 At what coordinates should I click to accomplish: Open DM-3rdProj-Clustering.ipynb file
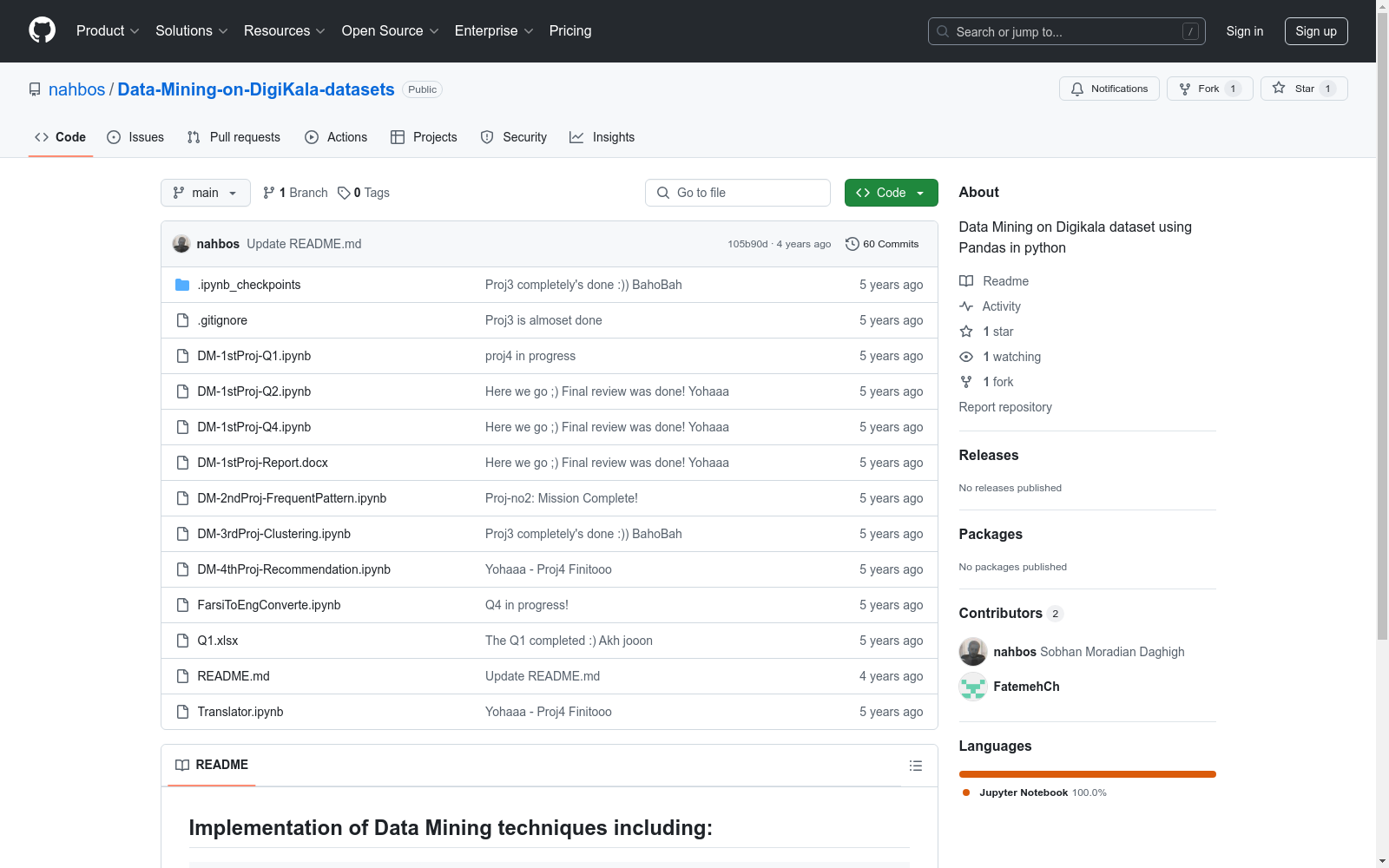[x=273, y=534]
